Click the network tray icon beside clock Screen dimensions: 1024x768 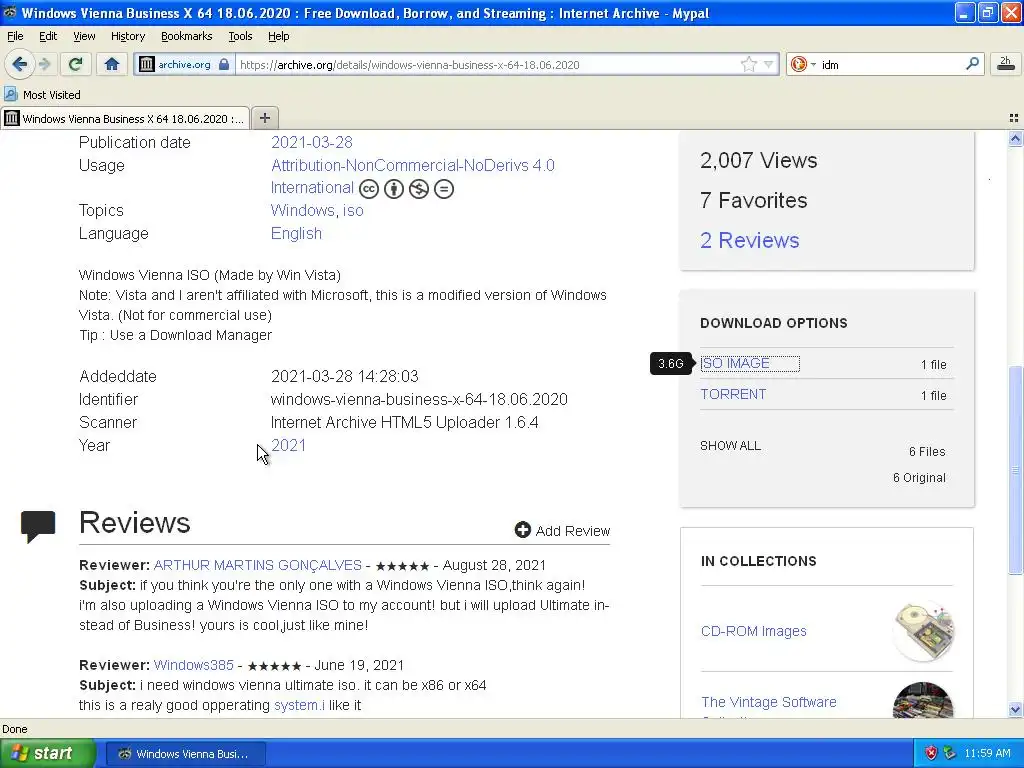(950, 753)
